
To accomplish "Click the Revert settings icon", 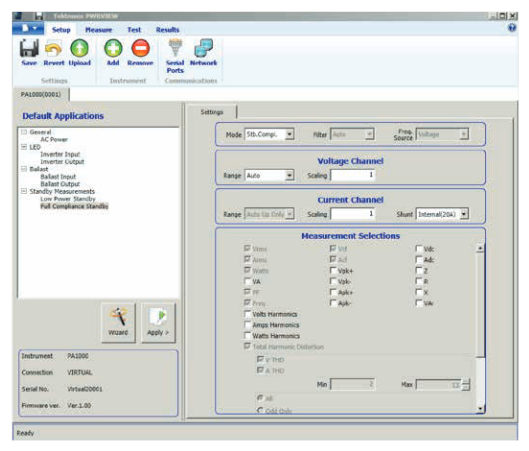I will tap(54, 49).
